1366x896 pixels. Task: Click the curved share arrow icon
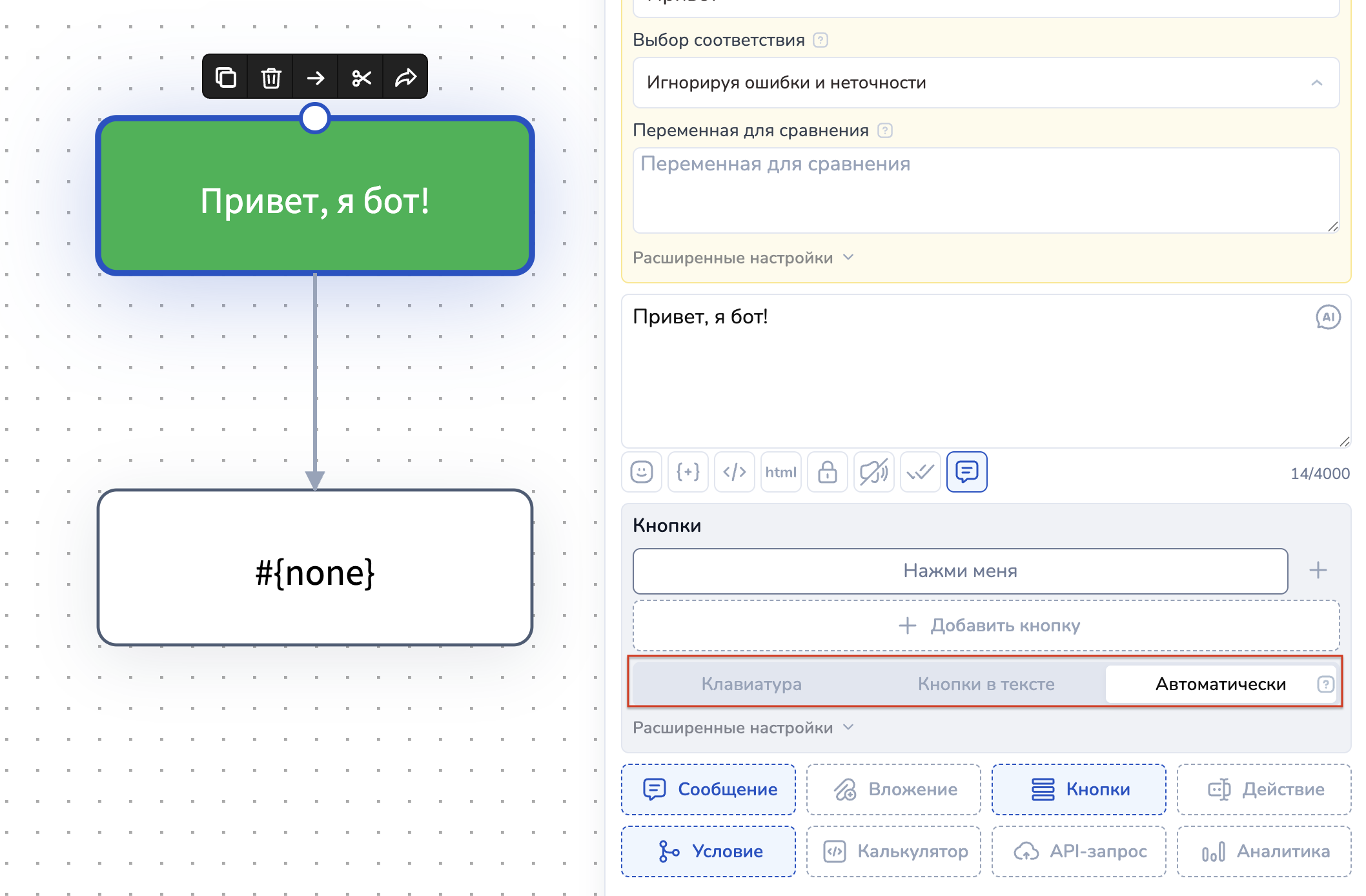point(405,77)
